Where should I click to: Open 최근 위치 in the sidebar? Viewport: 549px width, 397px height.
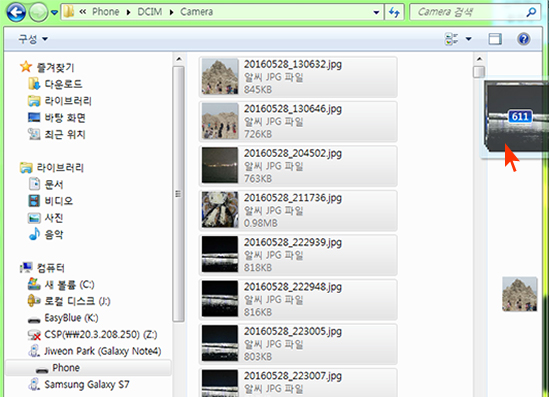[x=65, y=134]
